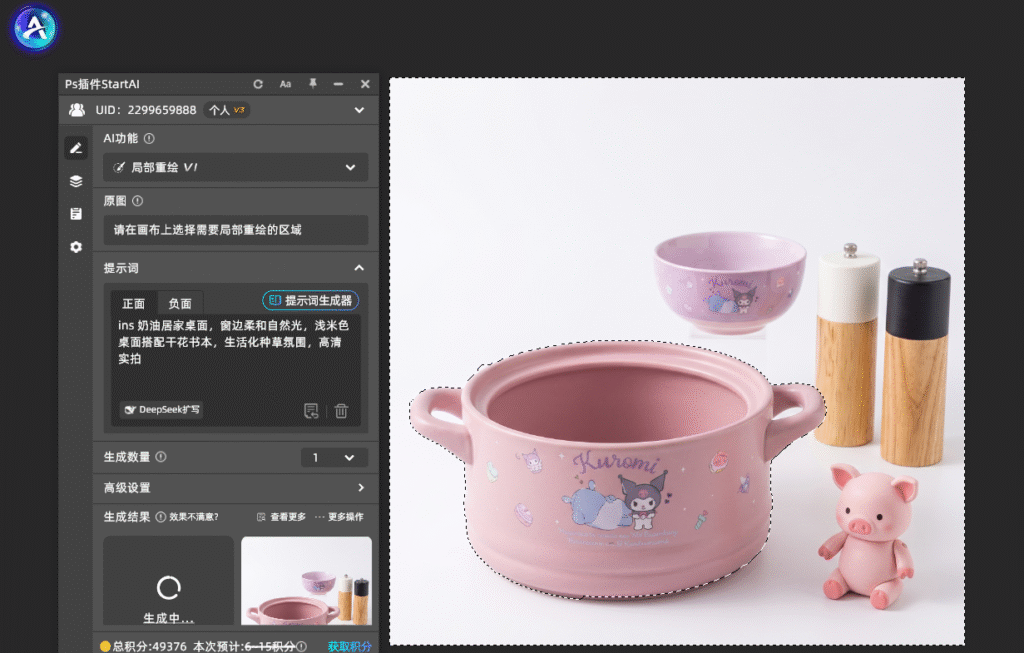
Task: Click the purple Kuromi bowl on canvas
Action: coord(729,283)
